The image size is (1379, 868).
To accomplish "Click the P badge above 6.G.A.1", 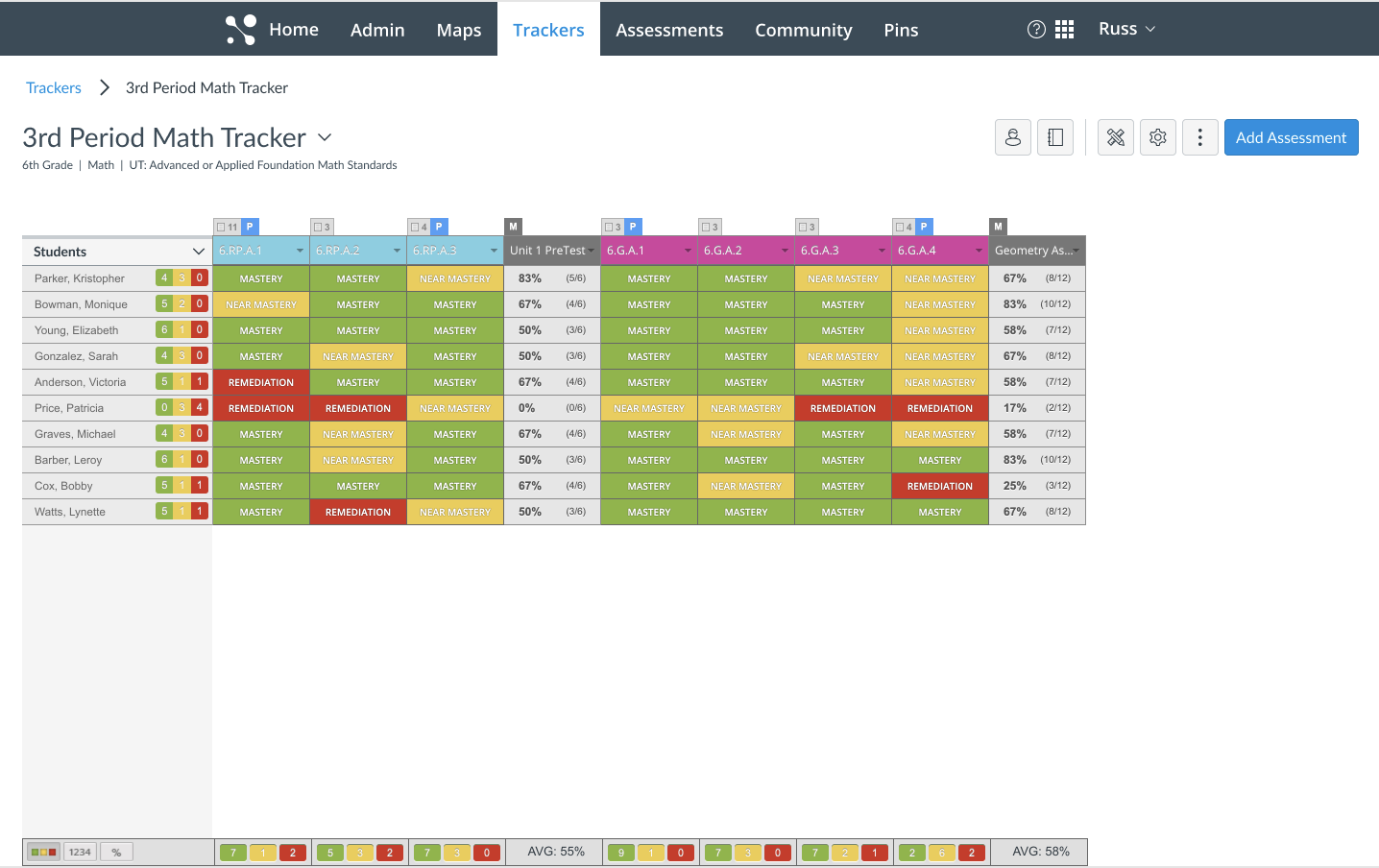I will pos(633,227).
